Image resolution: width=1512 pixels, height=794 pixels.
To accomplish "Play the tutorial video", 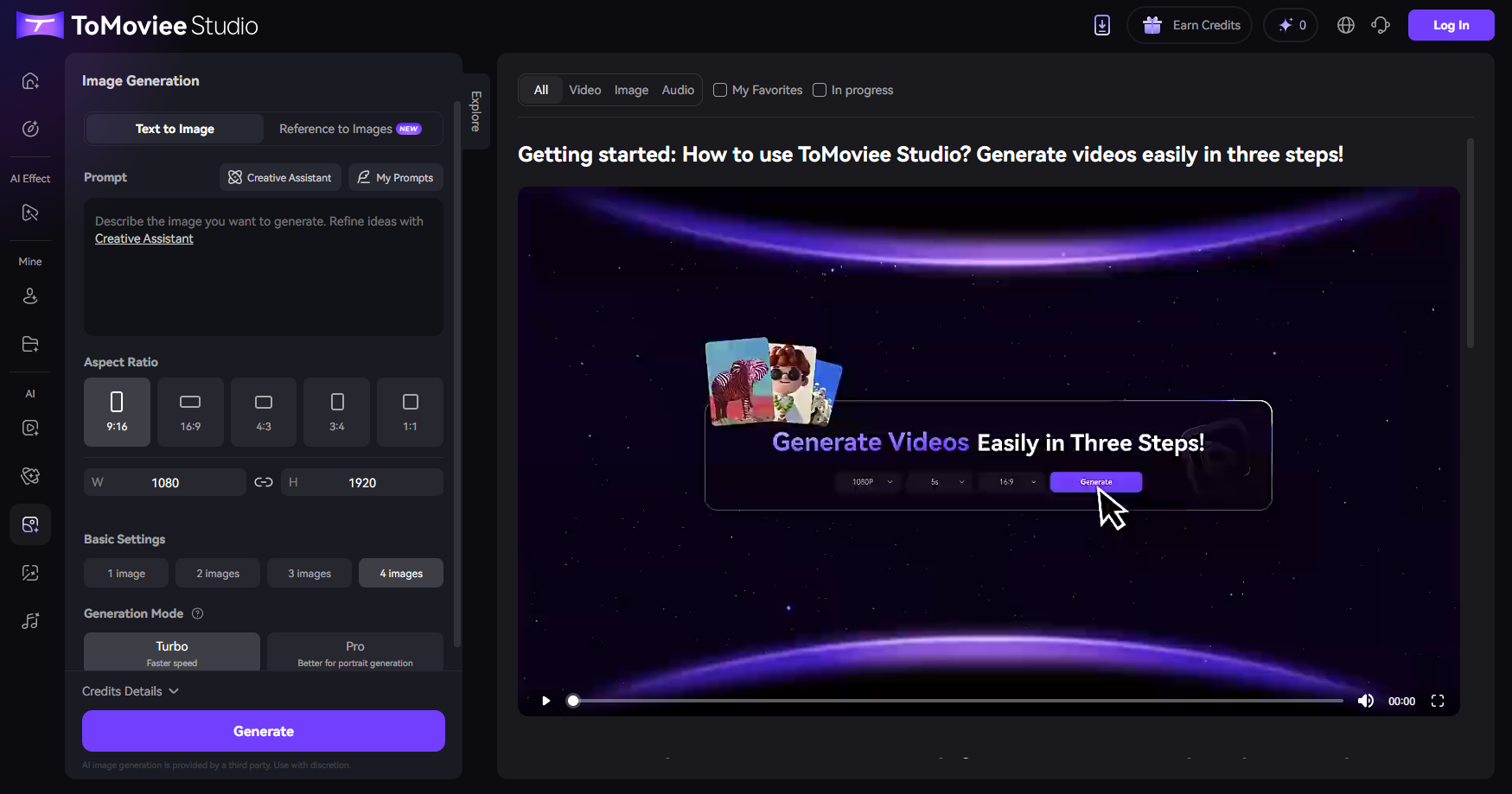I will click(545, 701).
